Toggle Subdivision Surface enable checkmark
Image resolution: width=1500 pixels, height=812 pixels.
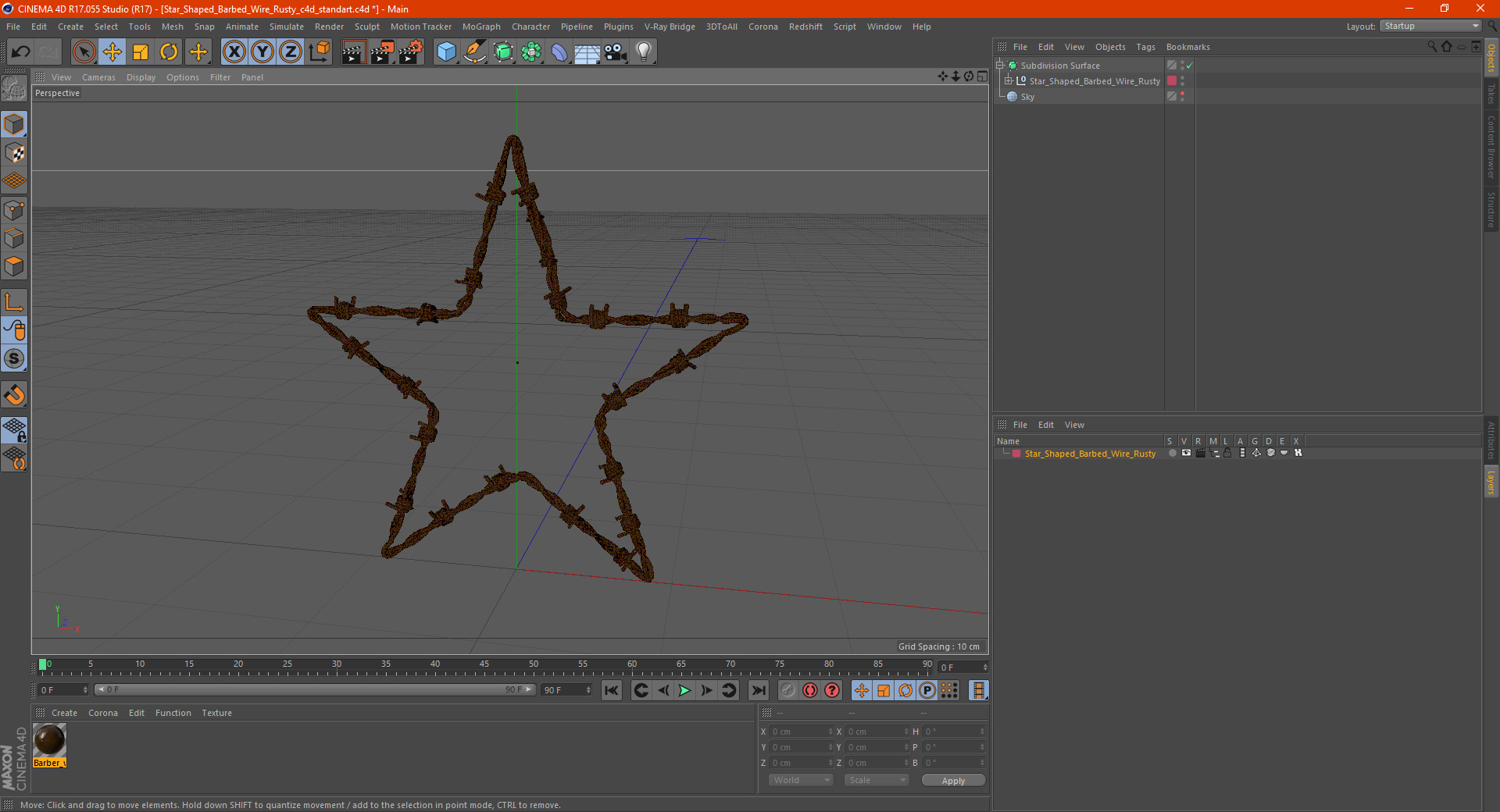pyautogui.click(x=1189, y=66)
